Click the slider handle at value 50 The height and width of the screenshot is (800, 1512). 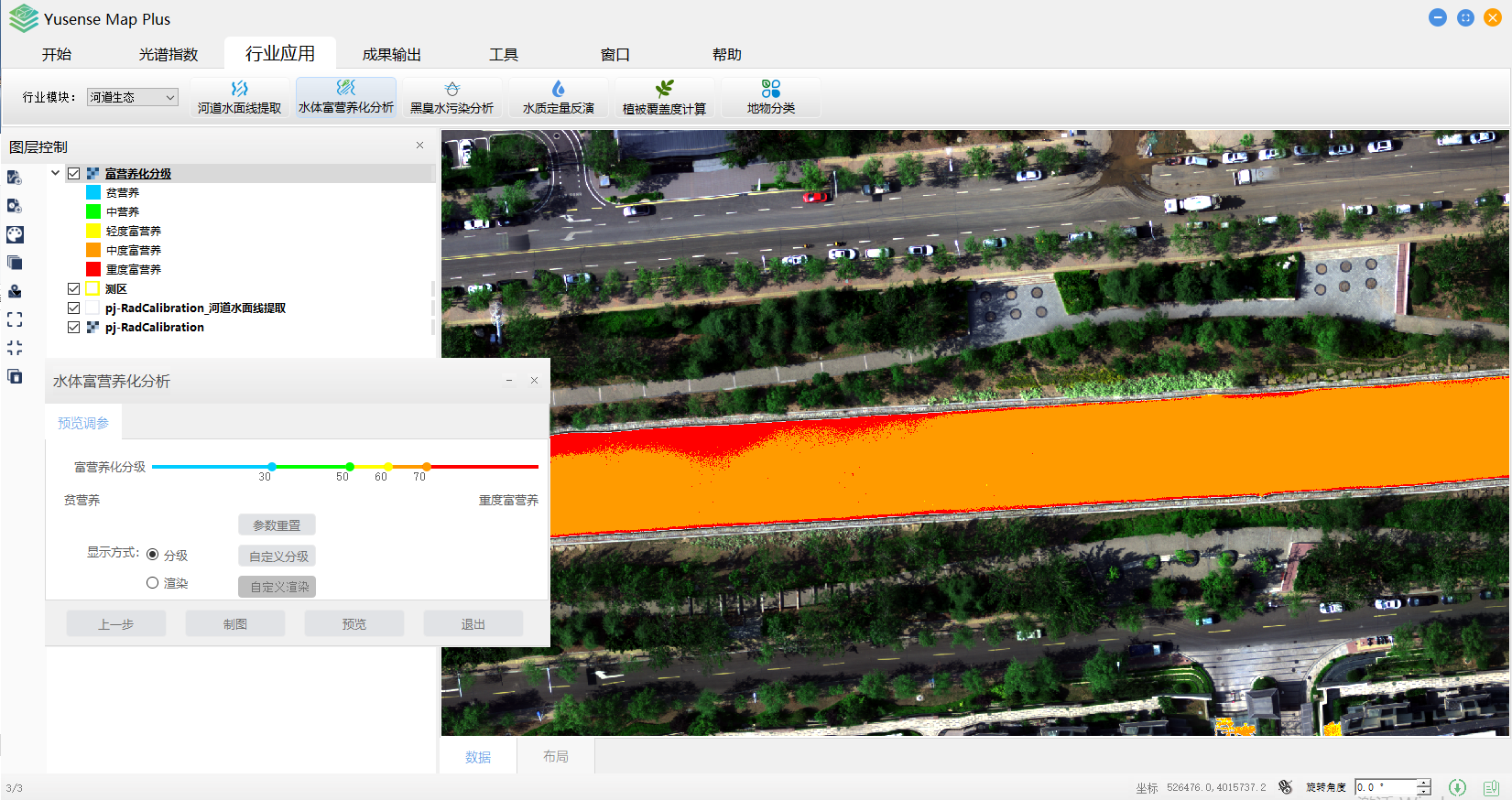click(350, 467)
